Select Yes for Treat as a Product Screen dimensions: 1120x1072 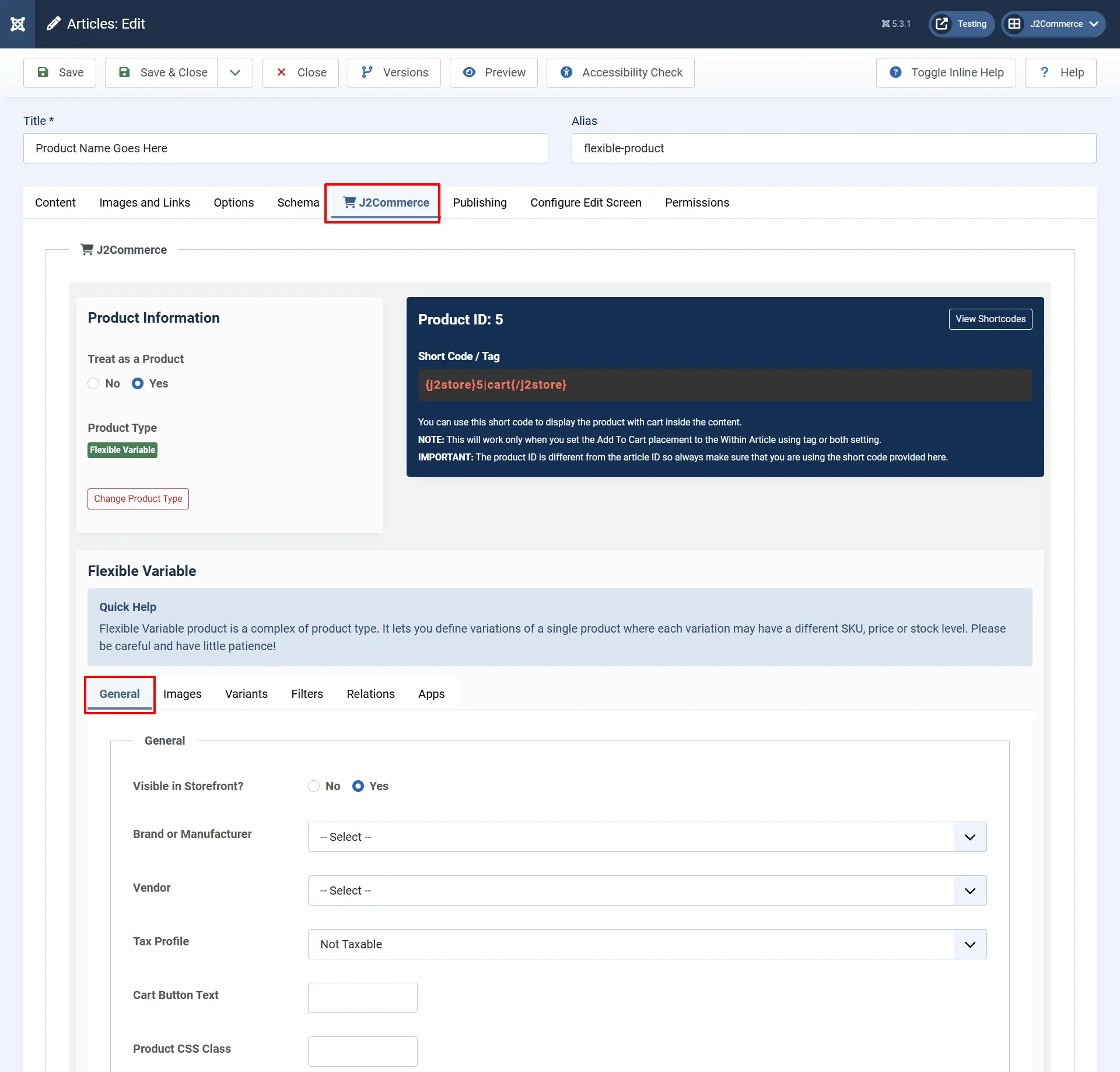pyautogui.click(x=138, y=383)
